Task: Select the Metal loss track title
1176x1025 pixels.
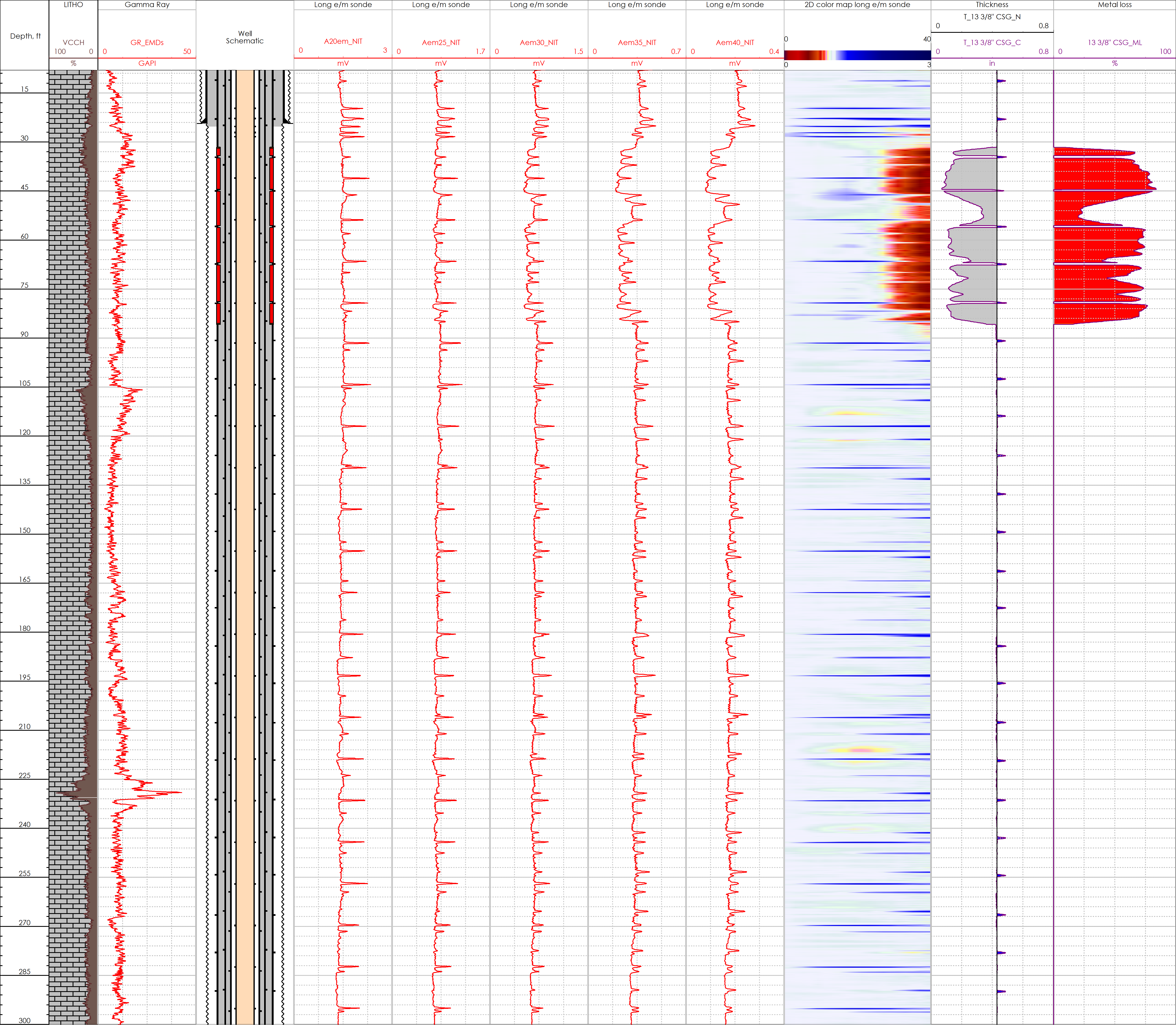Action: pyautogui.click(x=1114, y=5)
